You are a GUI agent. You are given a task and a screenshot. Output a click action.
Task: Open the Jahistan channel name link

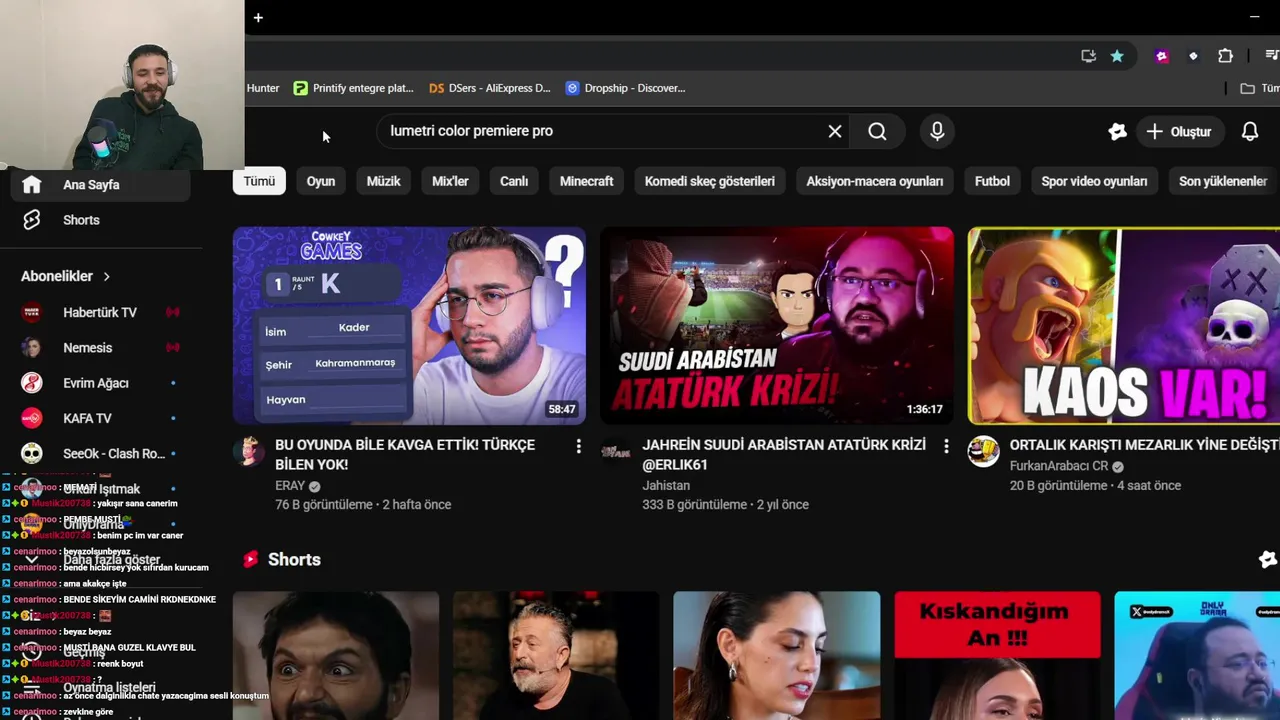[666, 486]
